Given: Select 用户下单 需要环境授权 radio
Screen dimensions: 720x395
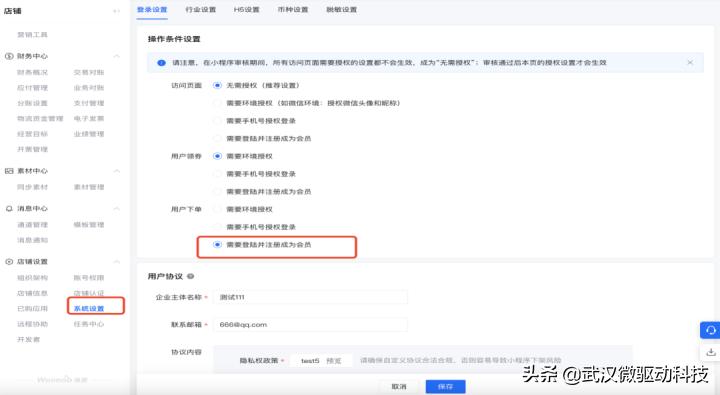Looking at the screenshot, I should tap(217, 209).
